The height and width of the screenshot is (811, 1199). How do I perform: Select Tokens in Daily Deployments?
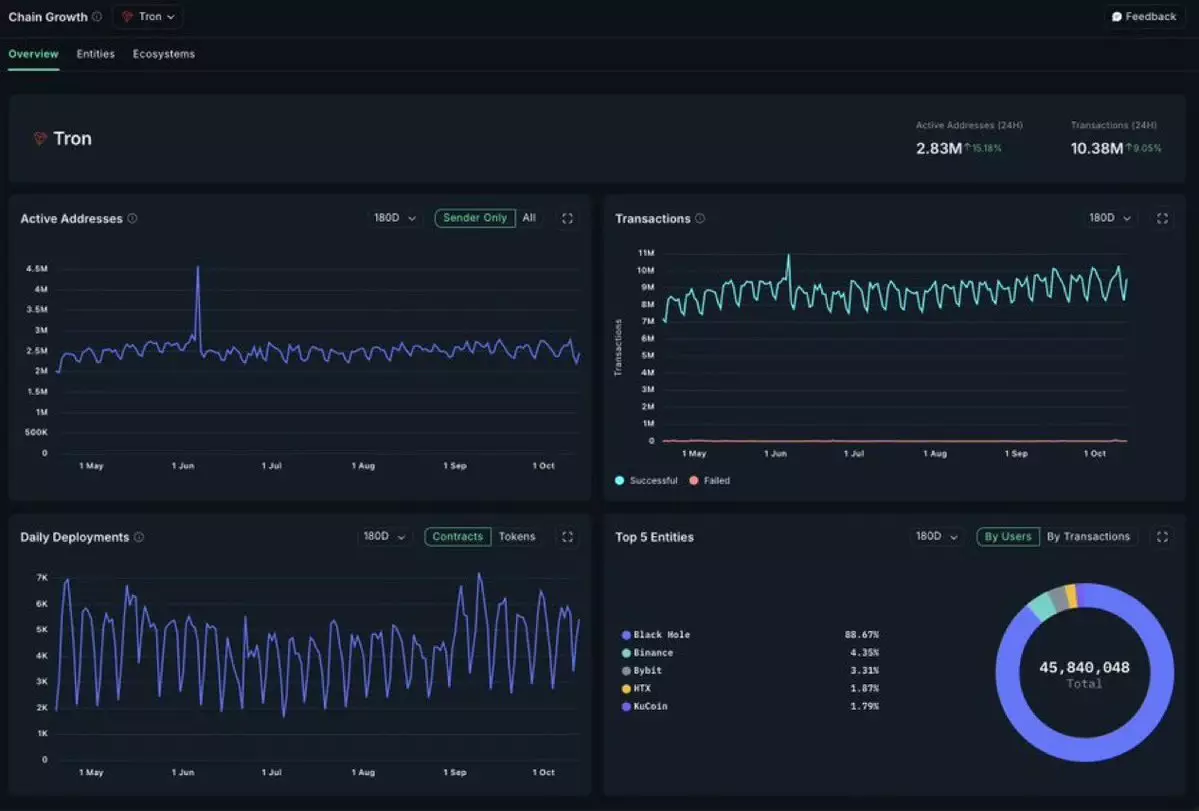tap(517, 537)
